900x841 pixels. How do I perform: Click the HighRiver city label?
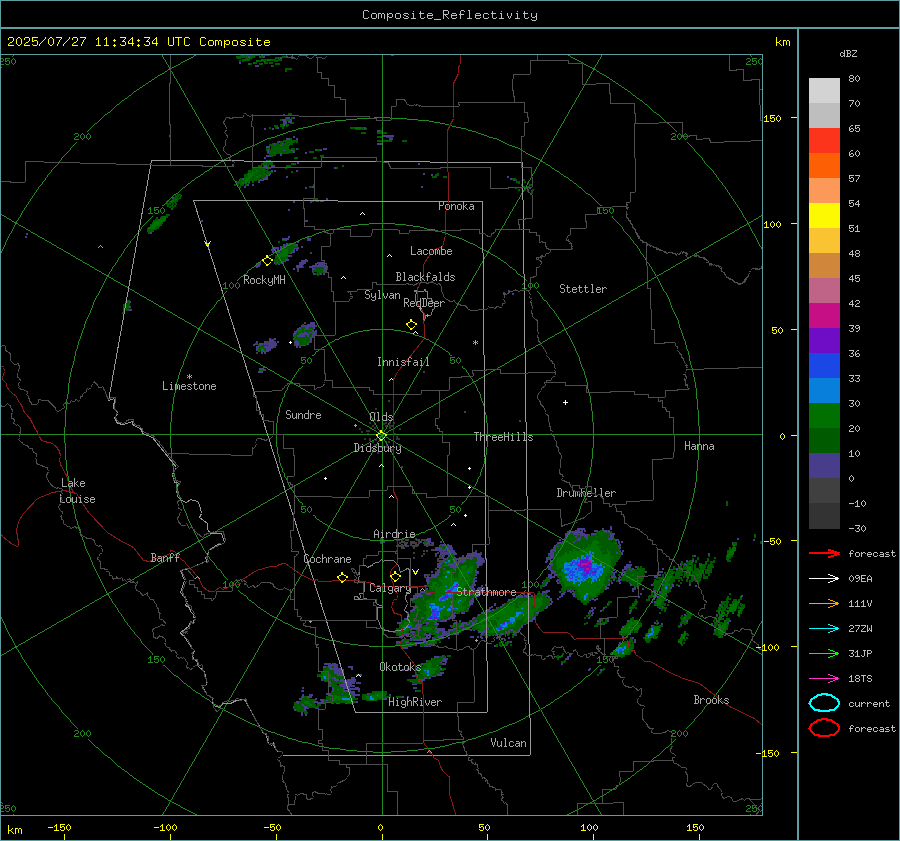point(414,702)
